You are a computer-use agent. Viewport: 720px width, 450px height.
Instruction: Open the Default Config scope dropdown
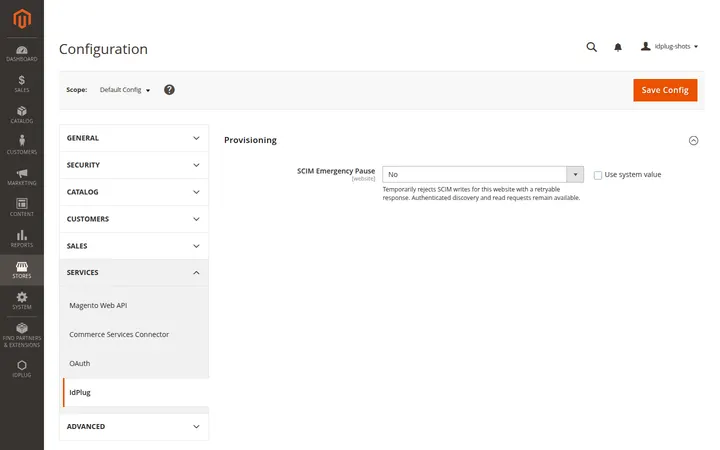pos(125,90)
